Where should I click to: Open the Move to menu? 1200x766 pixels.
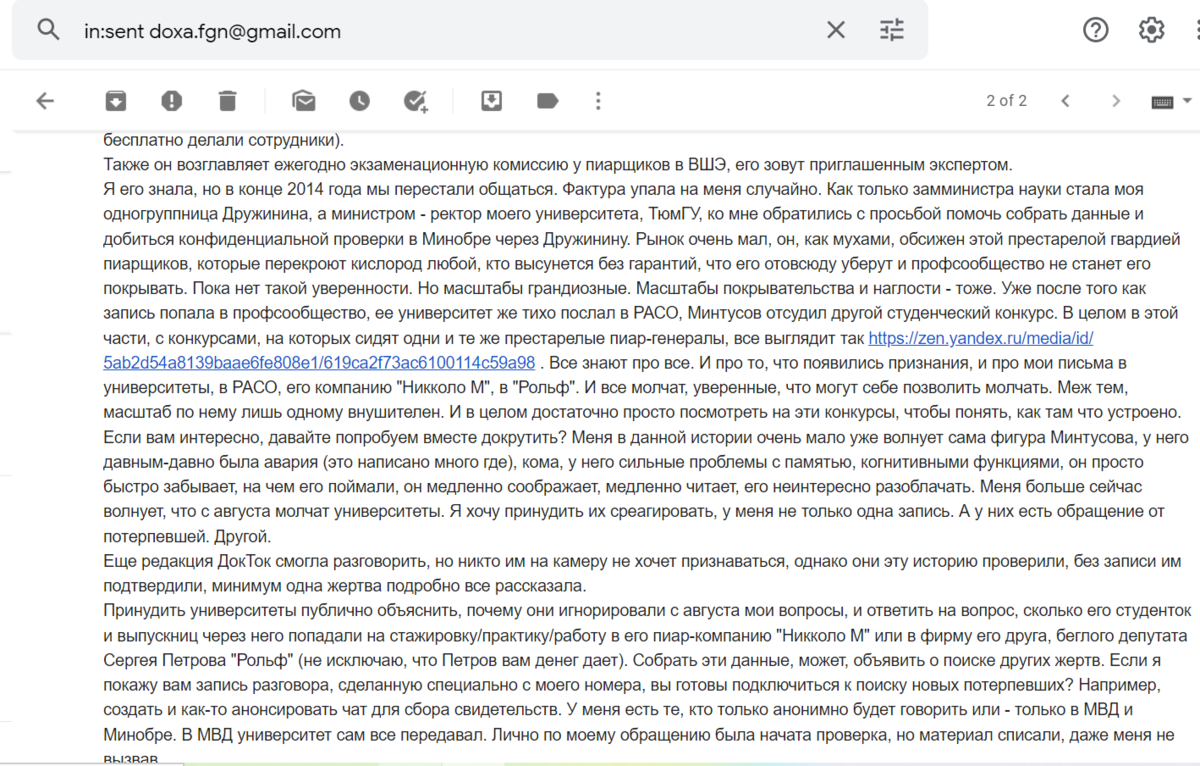pyautogui.click(x=491, y=100)
